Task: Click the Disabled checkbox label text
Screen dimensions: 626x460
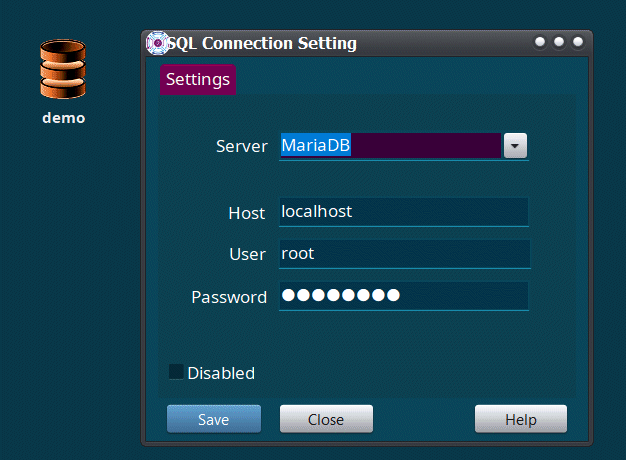Action: (221, 373)
